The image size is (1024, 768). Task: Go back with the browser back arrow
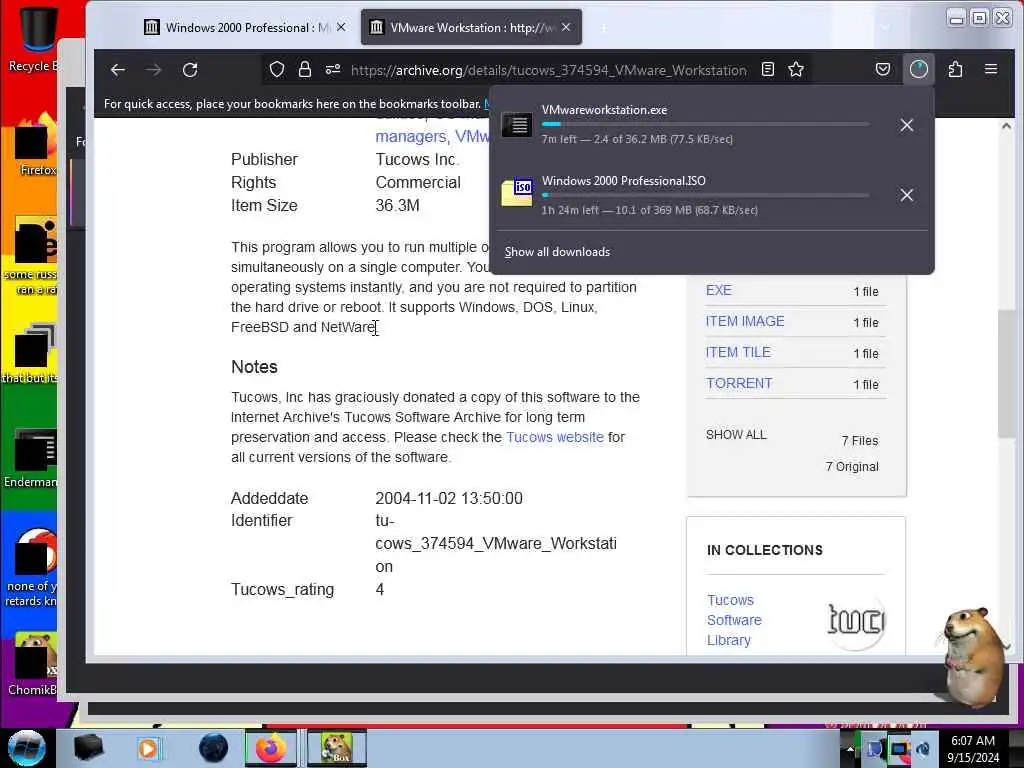118,70
